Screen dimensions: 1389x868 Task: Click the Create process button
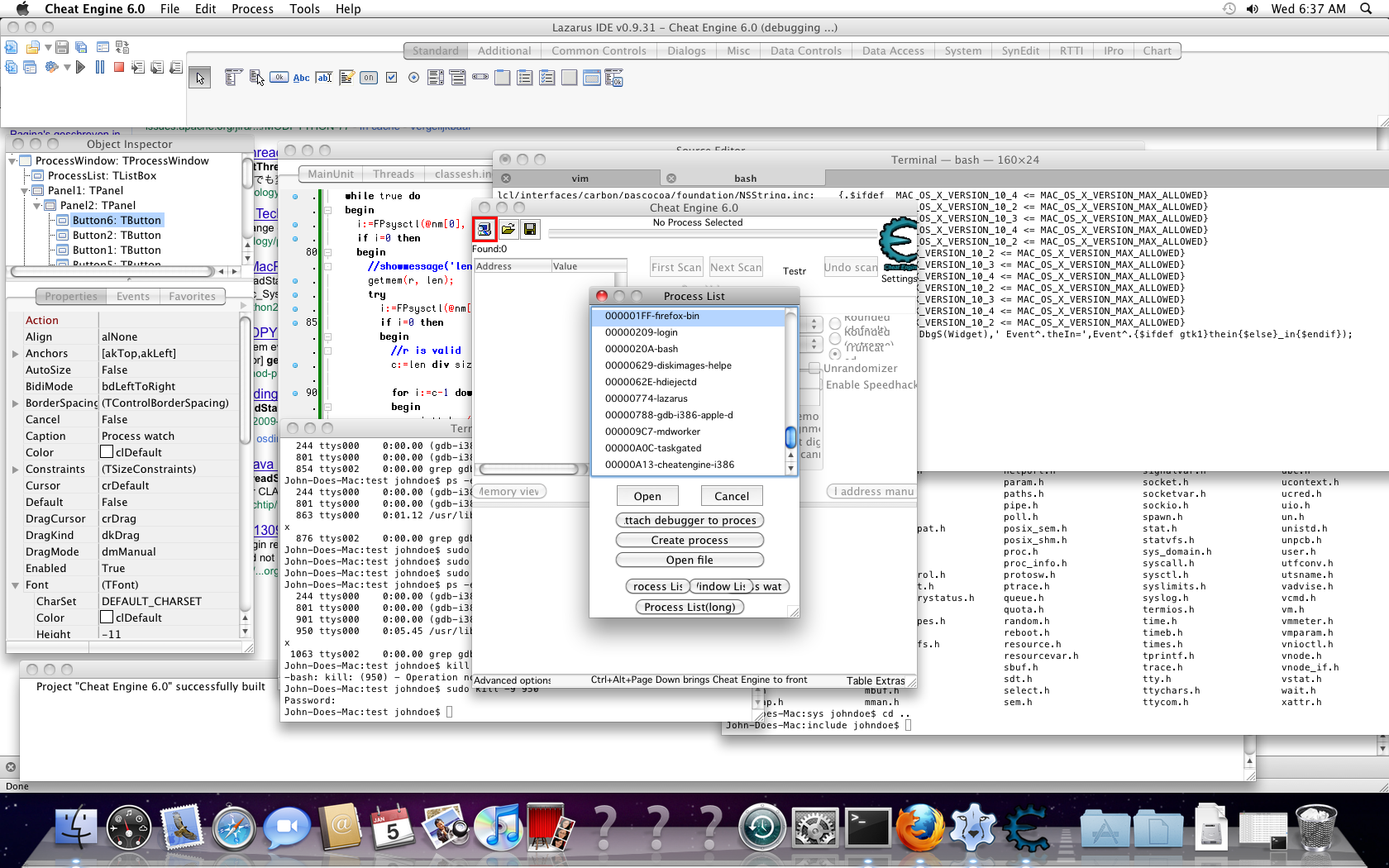(690, 540)
